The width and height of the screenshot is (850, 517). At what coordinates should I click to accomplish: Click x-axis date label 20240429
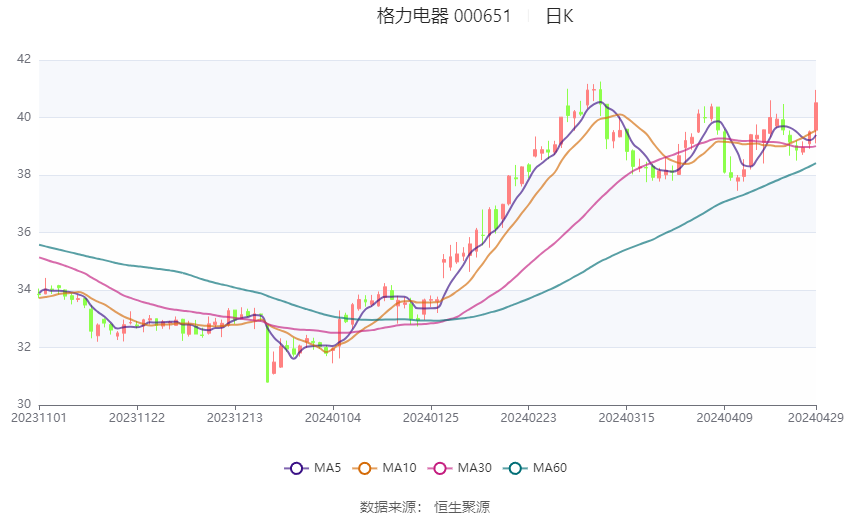pyautogui.click(x=816, y=418)
